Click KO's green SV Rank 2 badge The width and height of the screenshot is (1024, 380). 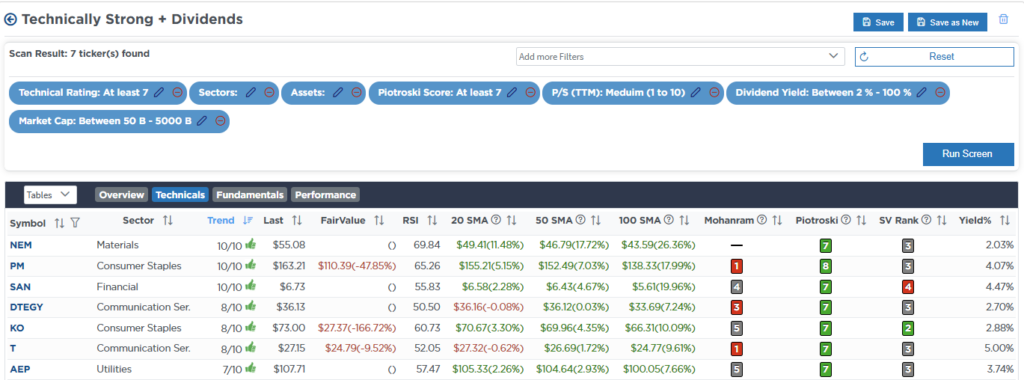point(908,328)
